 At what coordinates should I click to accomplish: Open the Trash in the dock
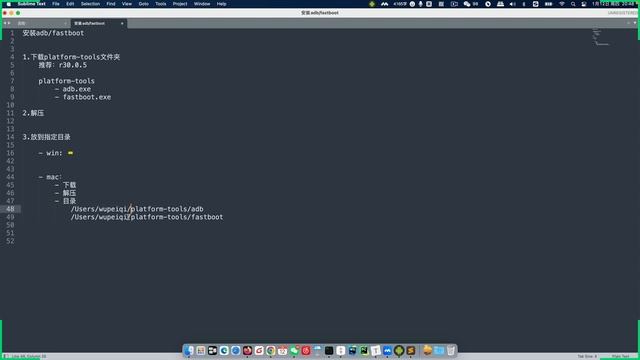tap(451, 350)
